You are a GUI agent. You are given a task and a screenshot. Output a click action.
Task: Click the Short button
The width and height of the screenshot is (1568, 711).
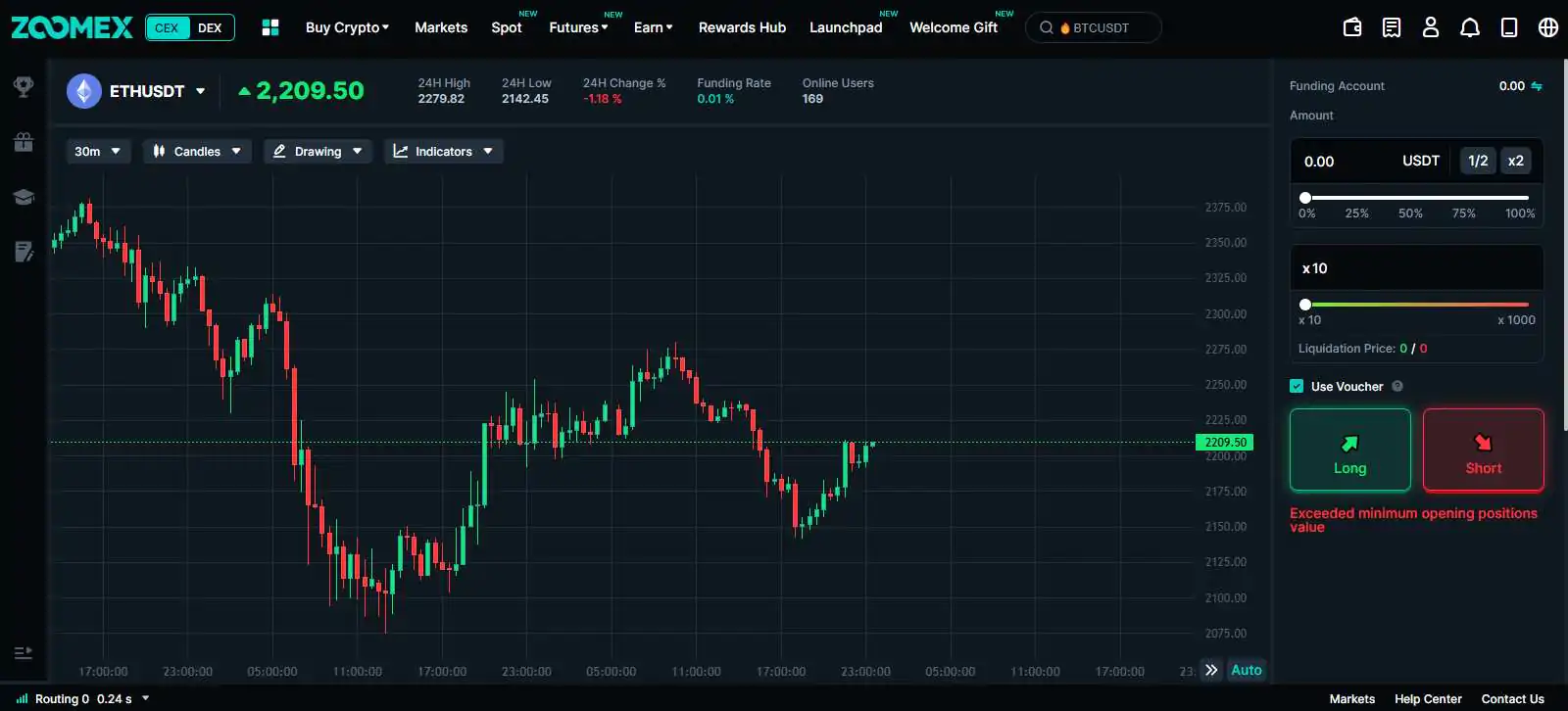click(1484, 450)
